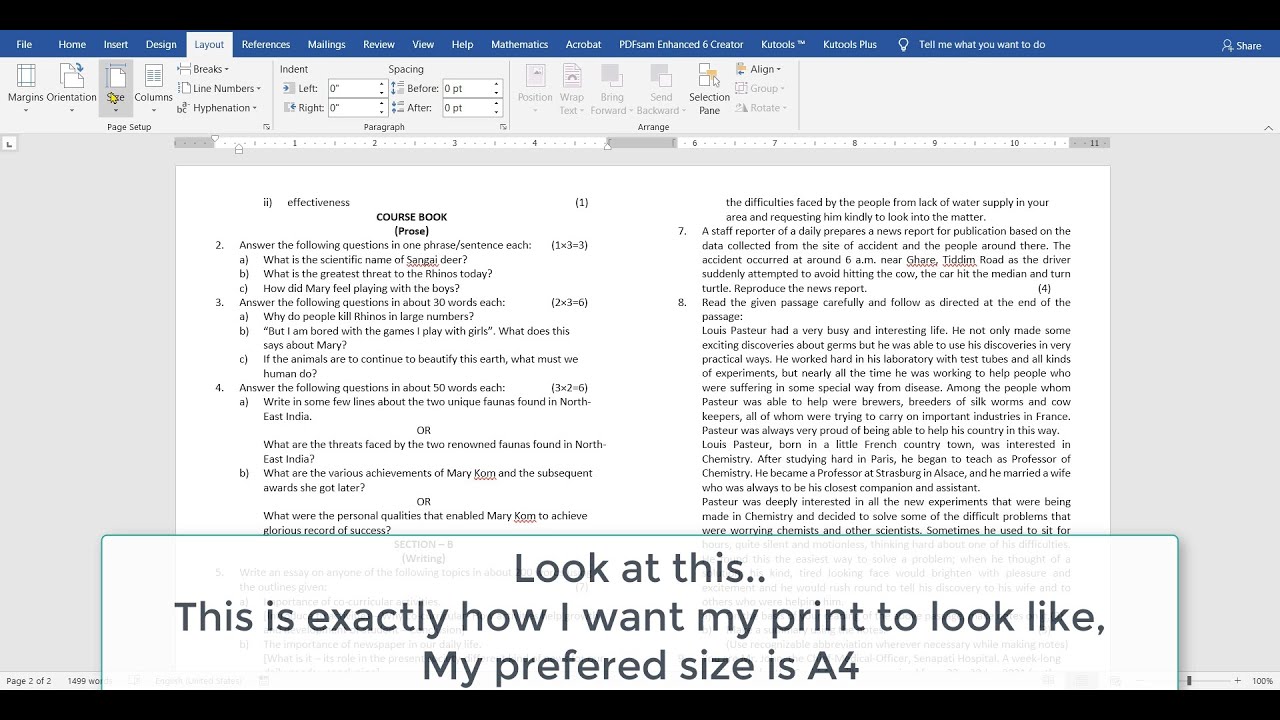Image resolution: width=1280 pixels, height=720 pixels.
Task: Click the Wrap Text button
Action: click(x=572, y=89)
